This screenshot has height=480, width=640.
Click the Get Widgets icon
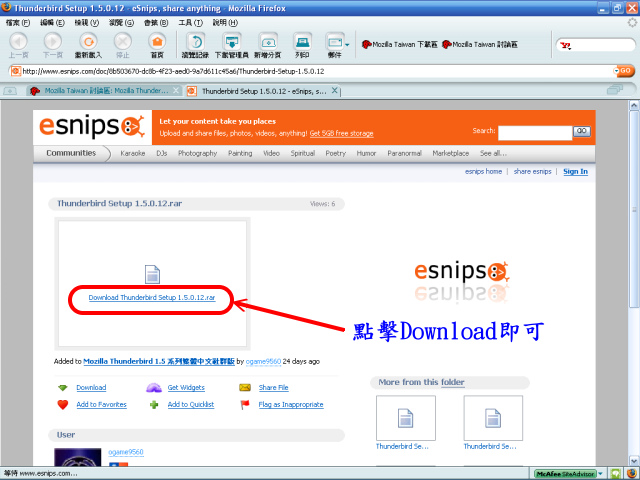[x=154, y=388]
